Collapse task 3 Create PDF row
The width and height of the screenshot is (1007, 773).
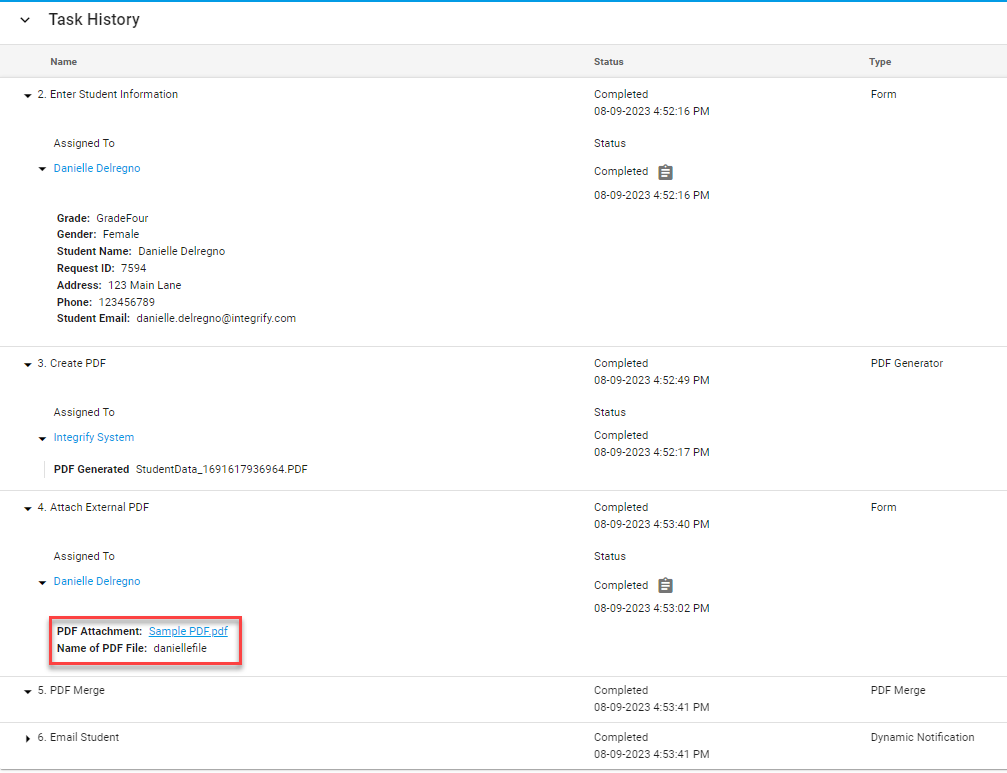[x=28, y=364]
